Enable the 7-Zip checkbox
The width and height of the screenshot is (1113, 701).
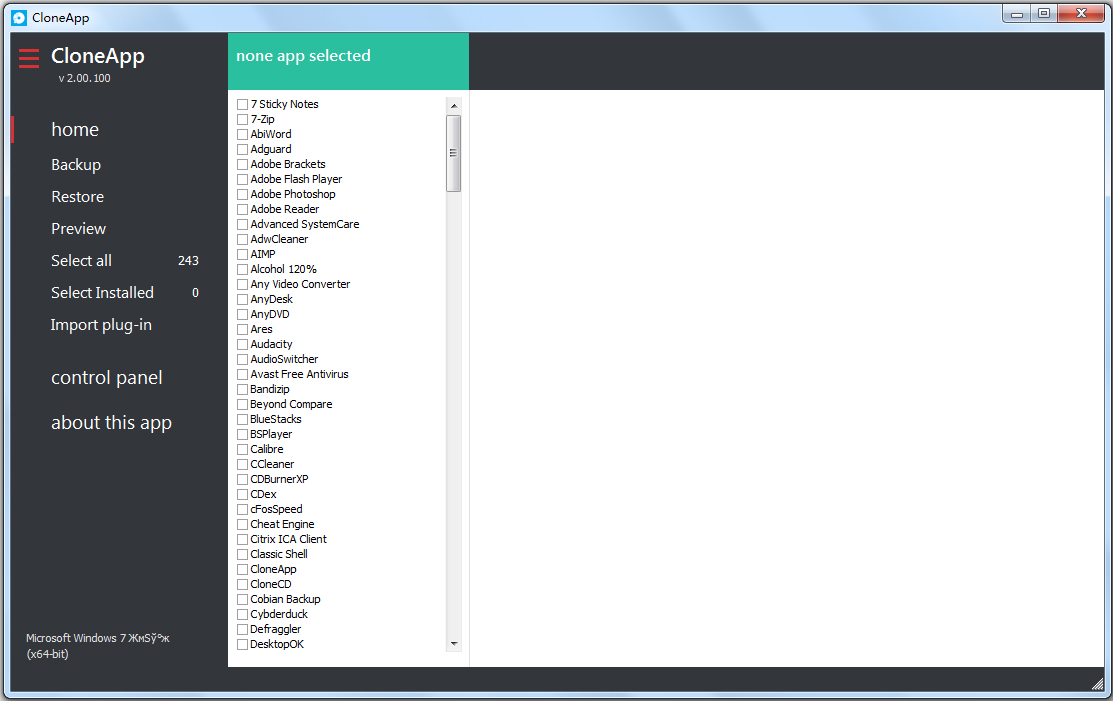pyautogui.click(x=243, y=119)
